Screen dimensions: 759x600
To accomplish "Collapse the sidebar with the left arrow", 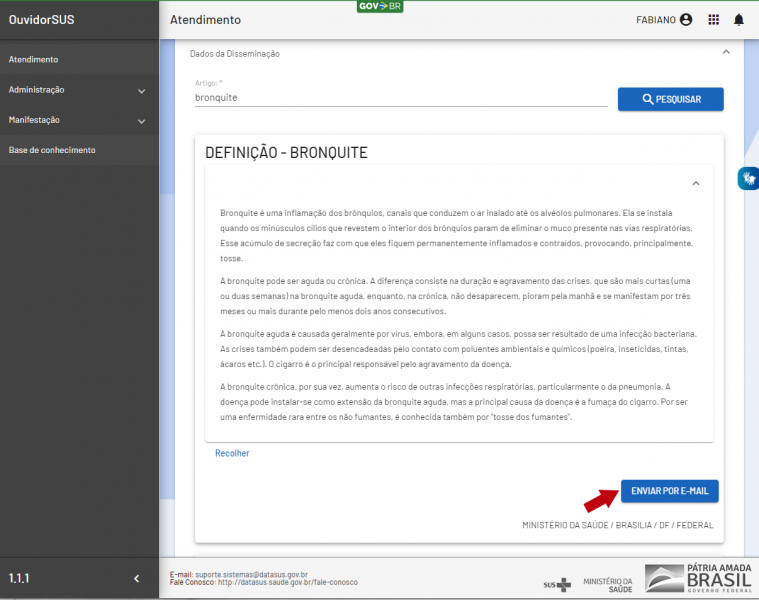I will tap(137, 578).
